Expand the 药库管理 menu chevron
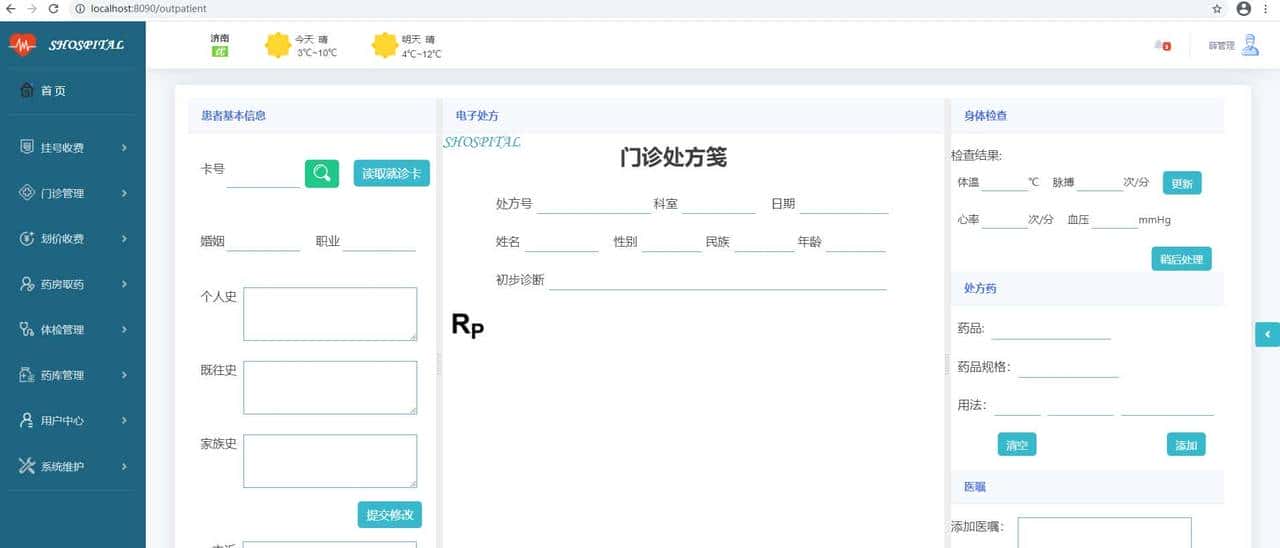 (124, 375)
